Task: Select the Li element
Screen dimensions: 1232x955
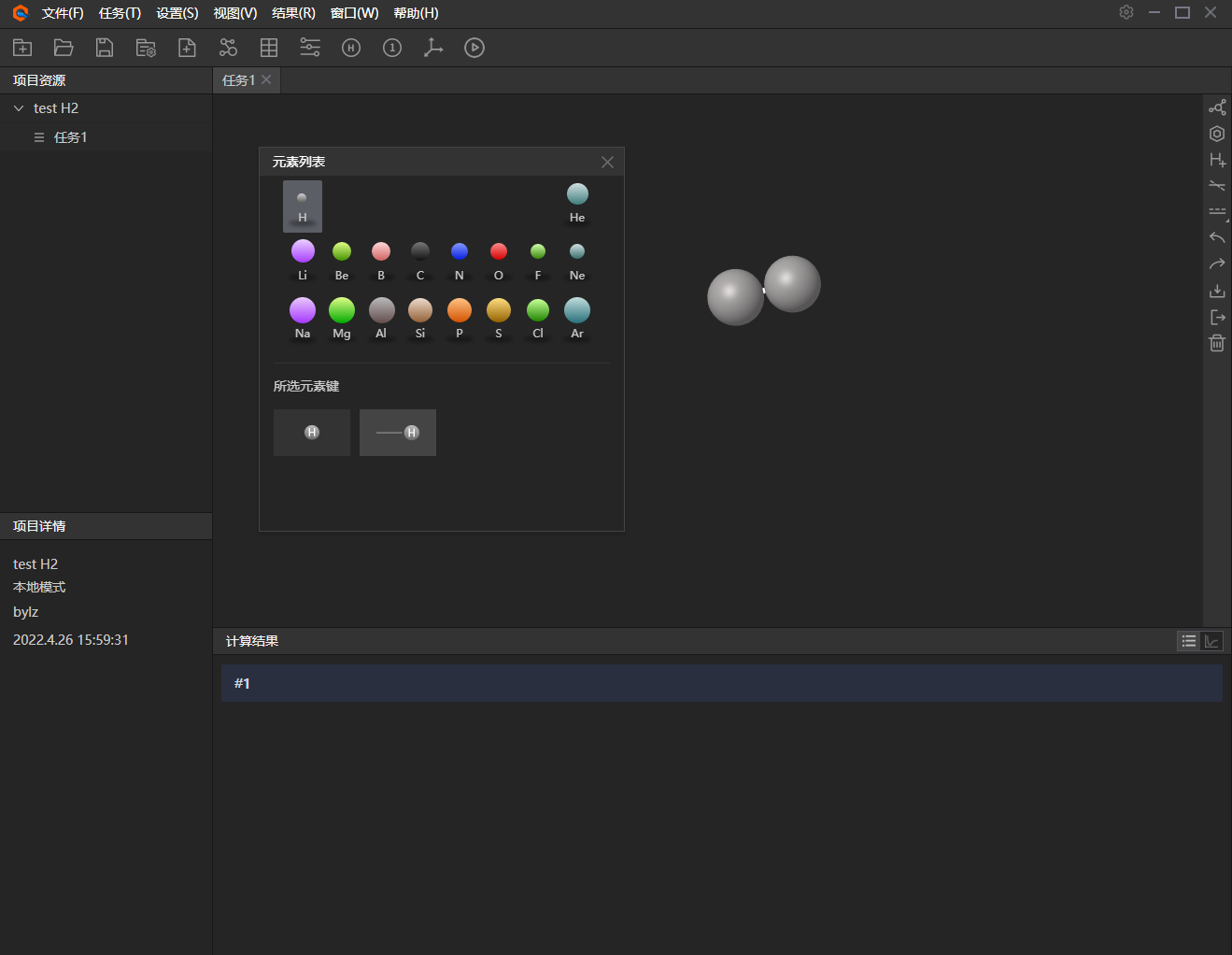Action: [303, 261]
